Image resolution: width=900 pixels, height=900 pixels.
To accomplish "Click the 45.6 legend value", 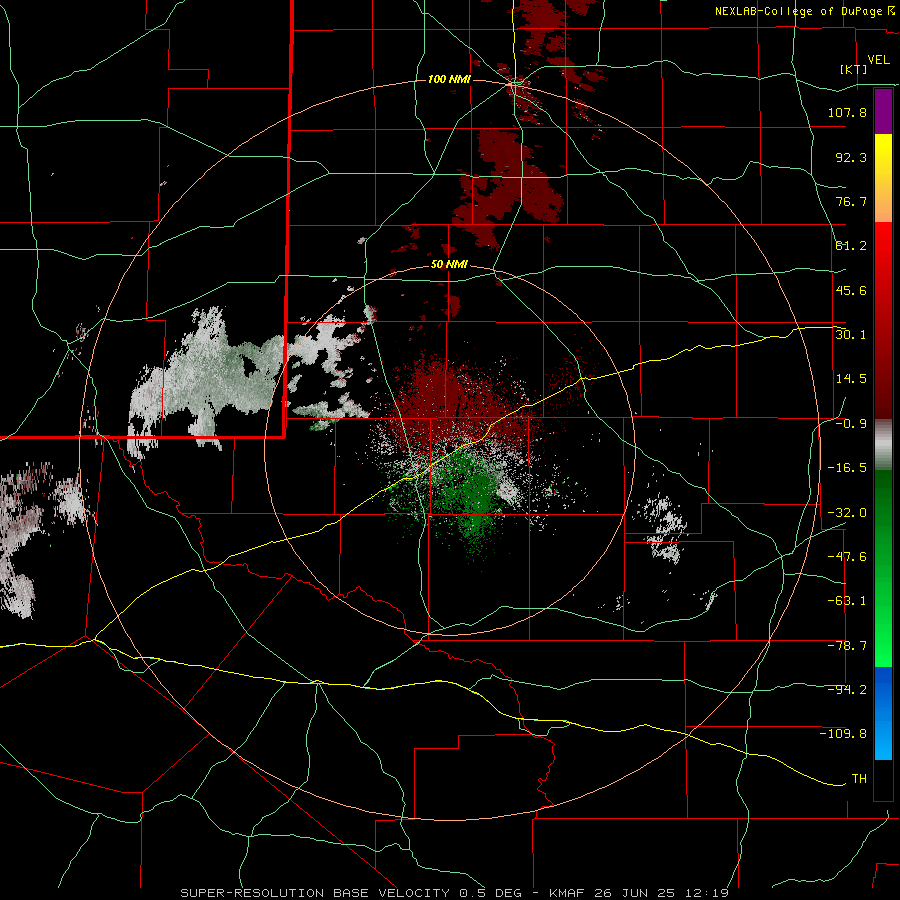I will [x=851, y=290].
